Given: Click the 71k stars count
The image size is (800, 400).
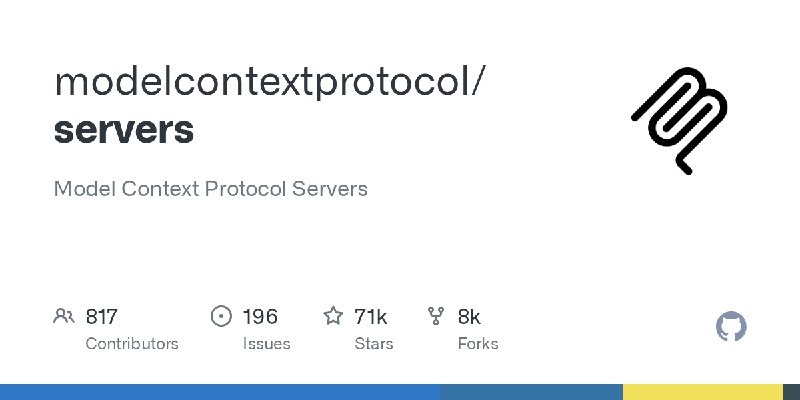Looking at the screenshot, I should tap(370, 317).
